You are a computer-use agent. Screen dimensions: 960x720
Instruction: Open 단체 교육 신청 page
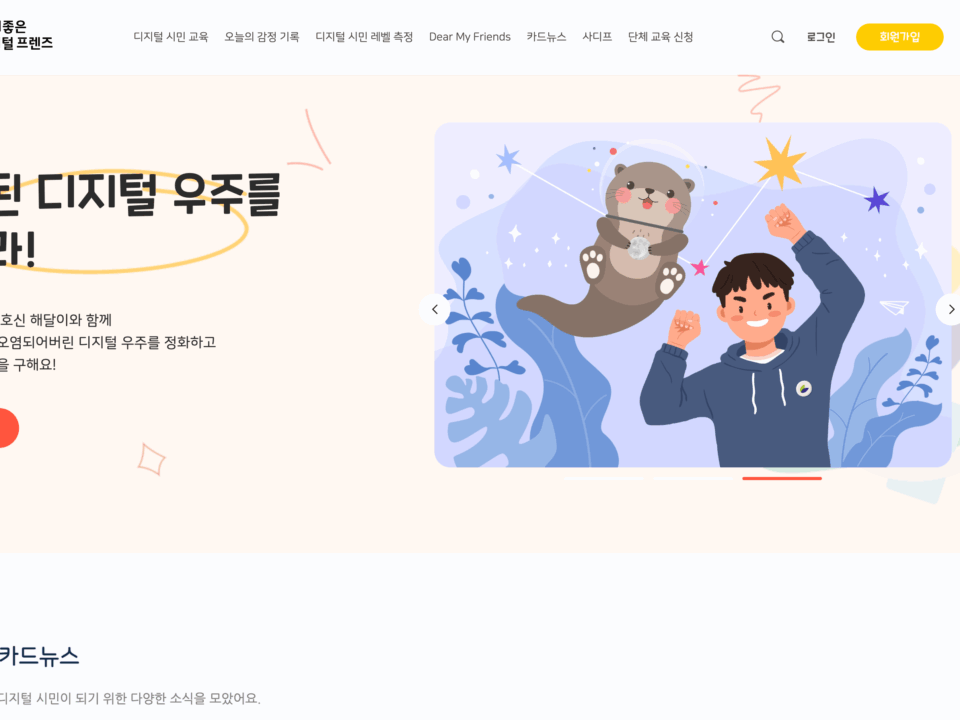pos(661,37)
